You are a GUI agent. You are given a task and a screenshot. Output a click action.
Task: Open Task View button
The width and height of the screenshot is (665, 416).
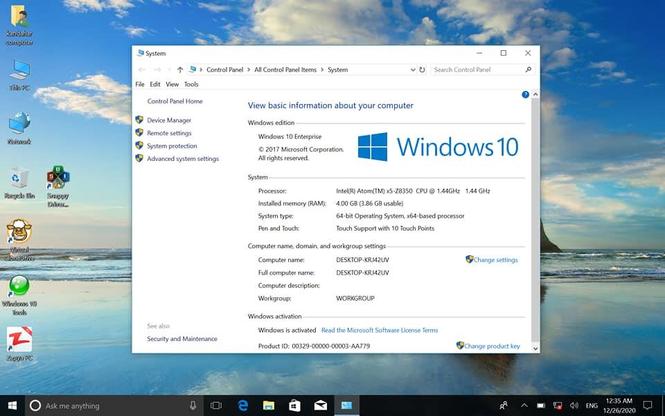coord(216,405)
